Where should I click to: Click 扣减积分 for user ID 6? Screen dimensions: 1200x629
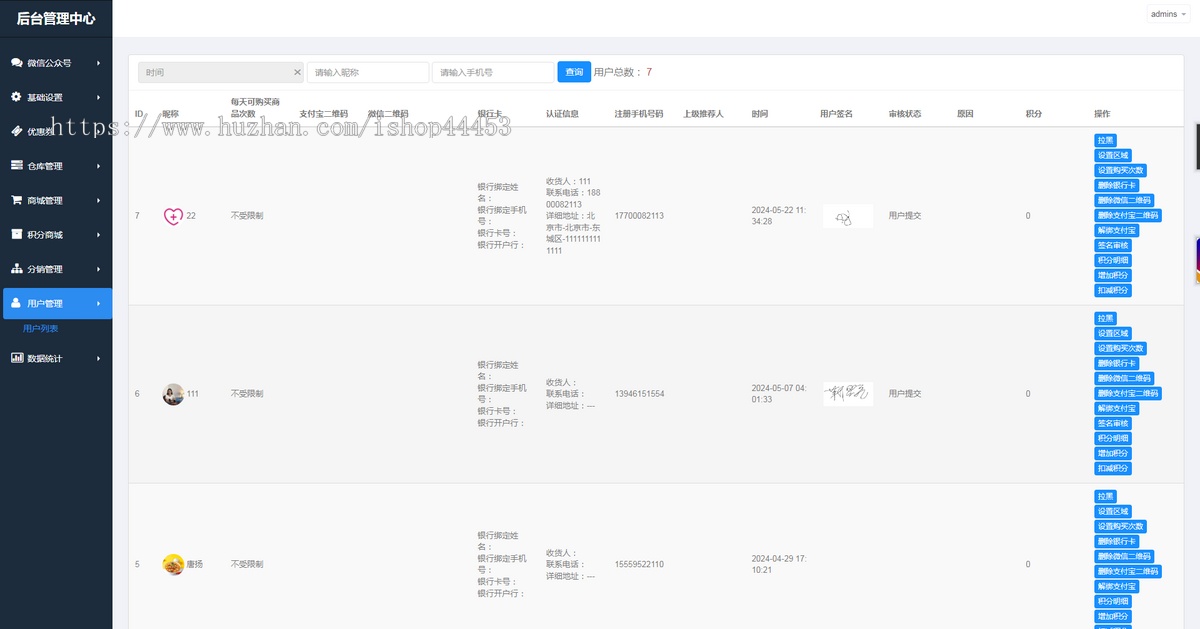point(1113,468)
